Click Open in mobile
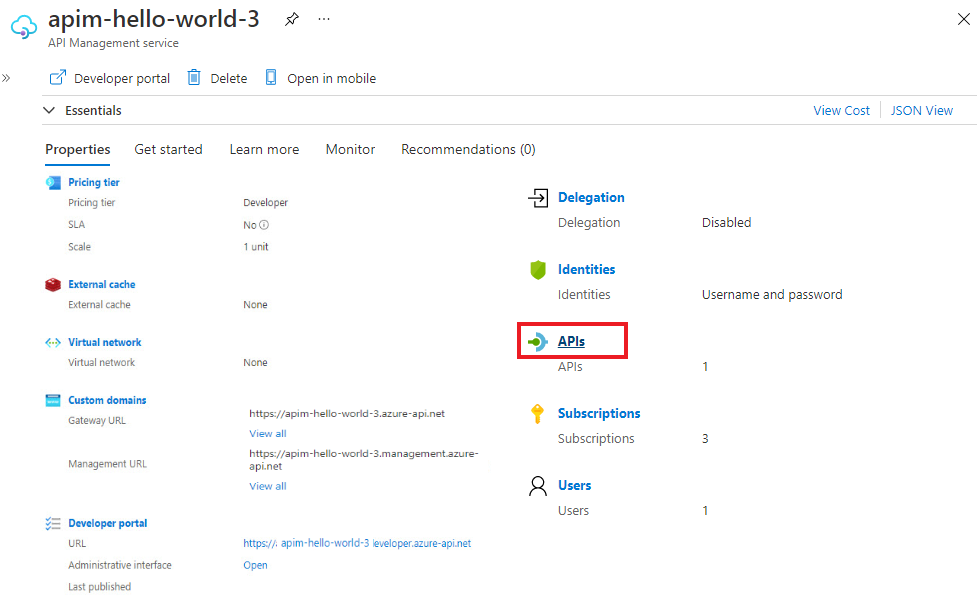The image size is (977, 605). coord(321,79)
